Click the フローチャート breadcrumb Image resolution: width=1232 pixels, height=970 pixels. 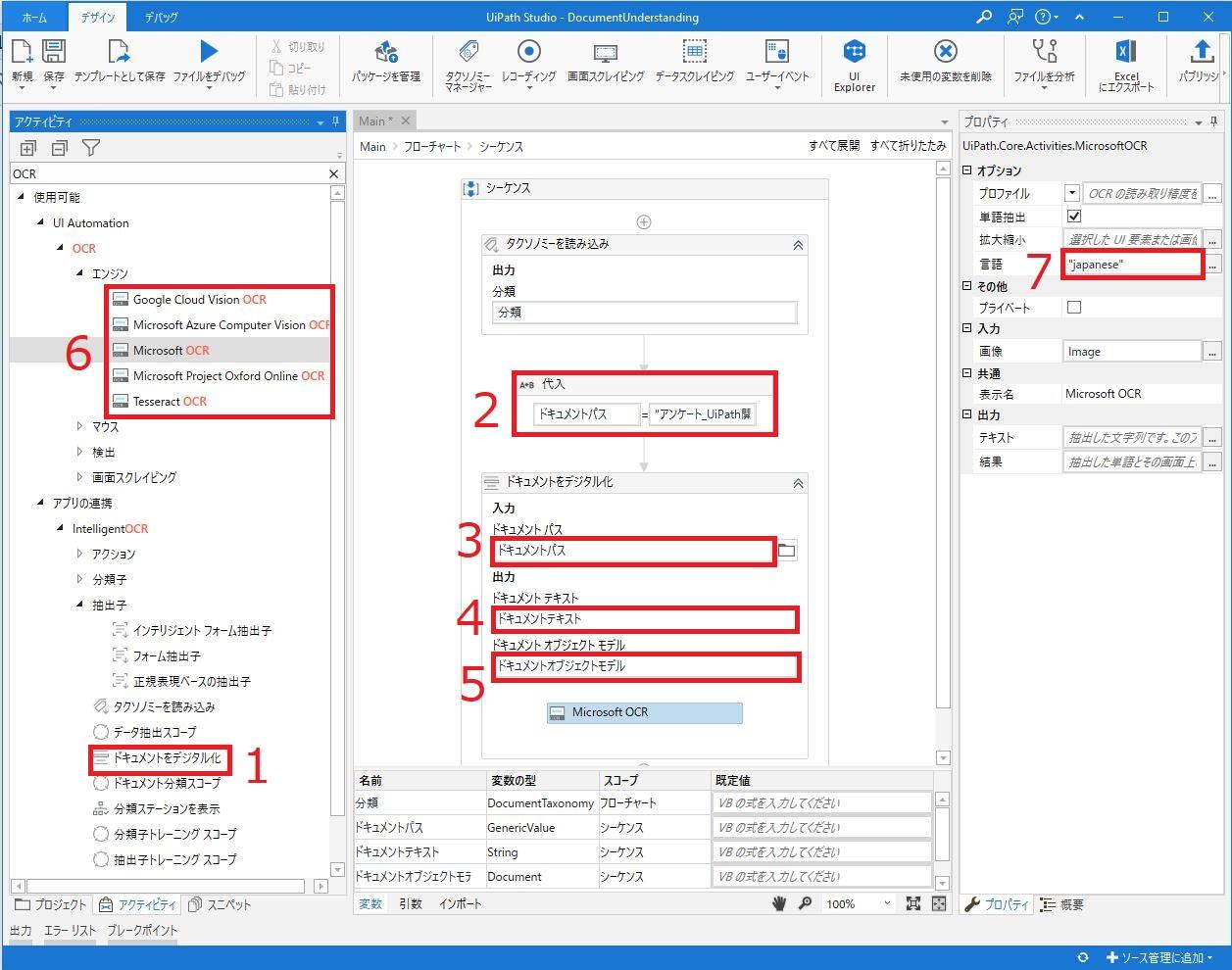click(x=432, y=146)
